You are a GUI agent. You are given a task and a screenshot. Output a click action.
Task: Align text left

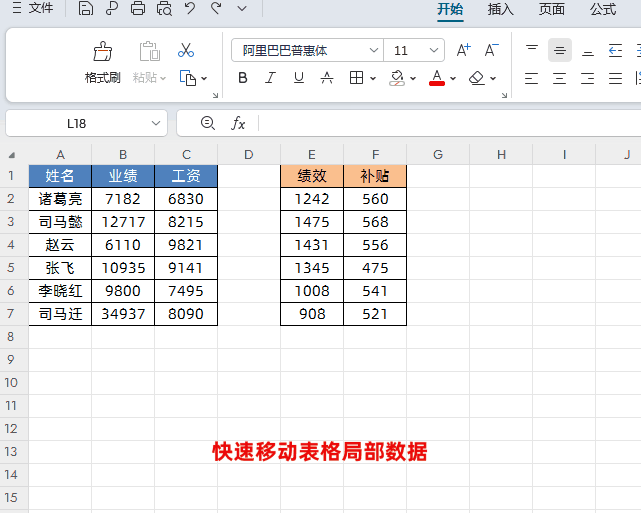[x=531, y=78]
